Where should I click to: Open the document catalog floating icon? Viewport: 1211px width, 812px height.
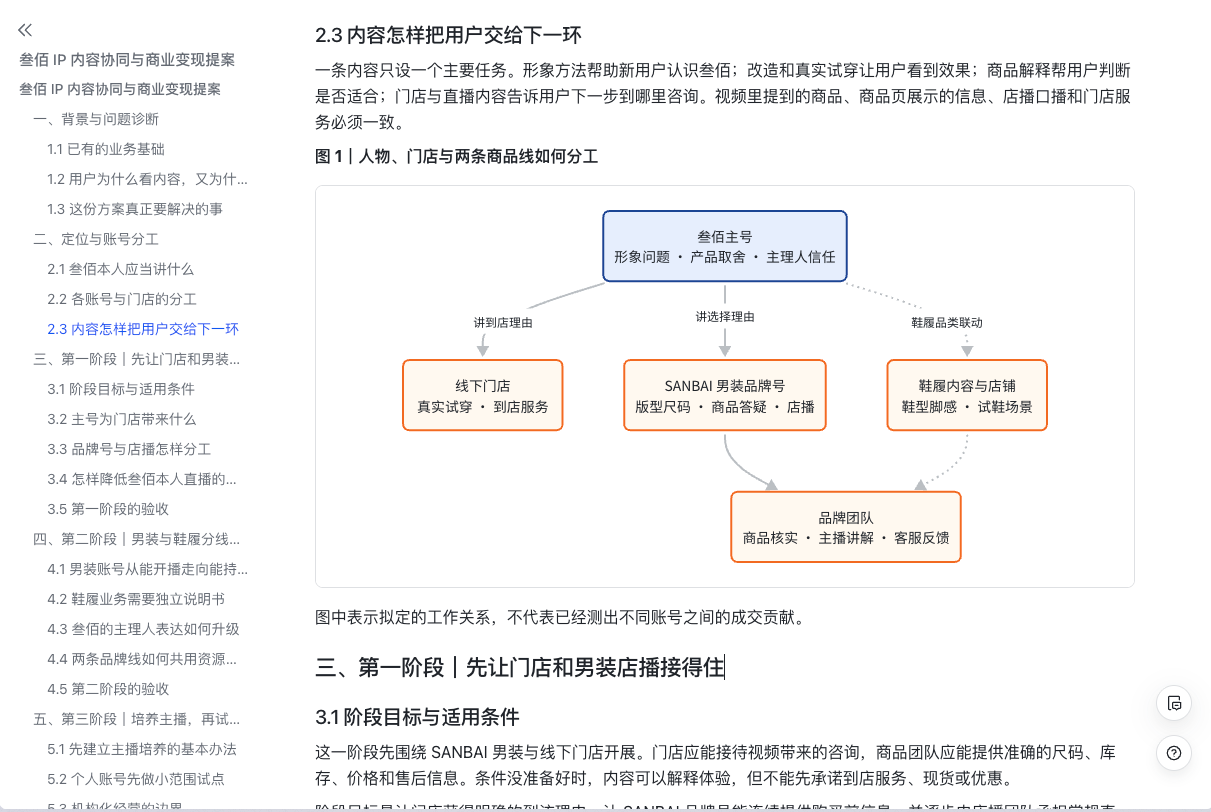(x=1174, y=702)
